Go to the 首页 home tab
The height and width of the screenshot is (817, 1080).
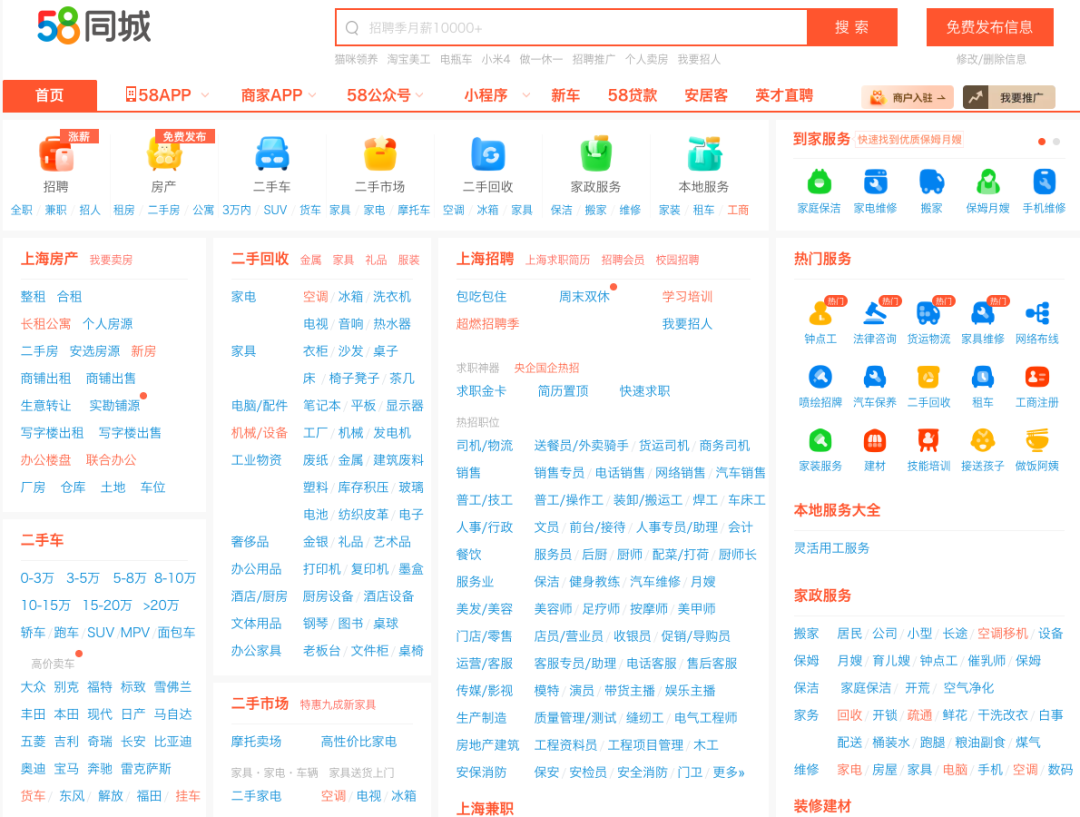[50, 95]
